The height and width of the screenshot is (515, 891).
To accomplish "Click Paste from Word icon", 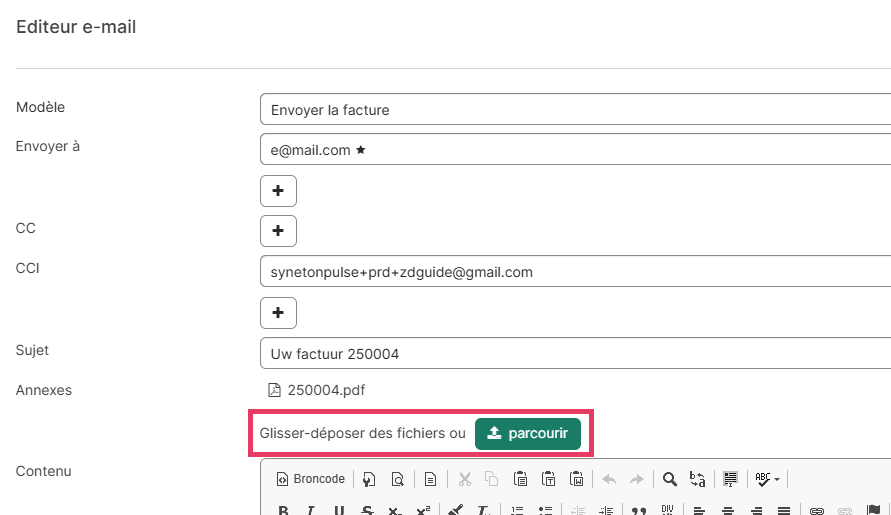I will 576,479.
